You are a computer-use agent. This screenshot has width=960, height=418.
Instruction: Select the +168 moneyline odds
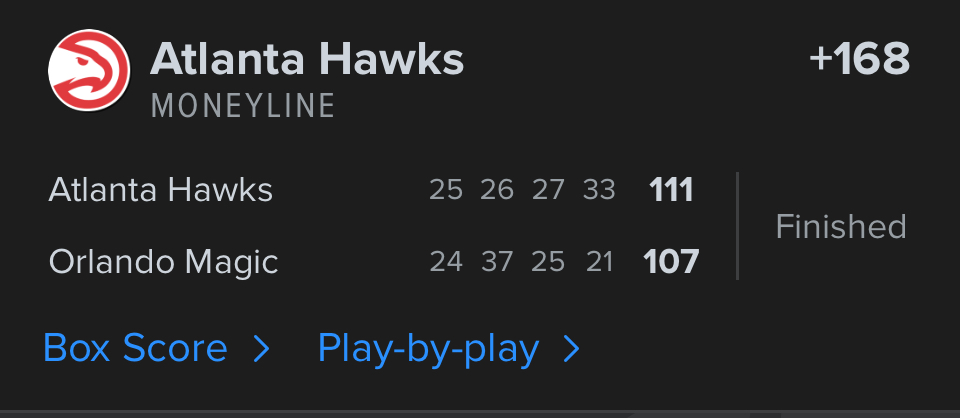coord(859,60)
